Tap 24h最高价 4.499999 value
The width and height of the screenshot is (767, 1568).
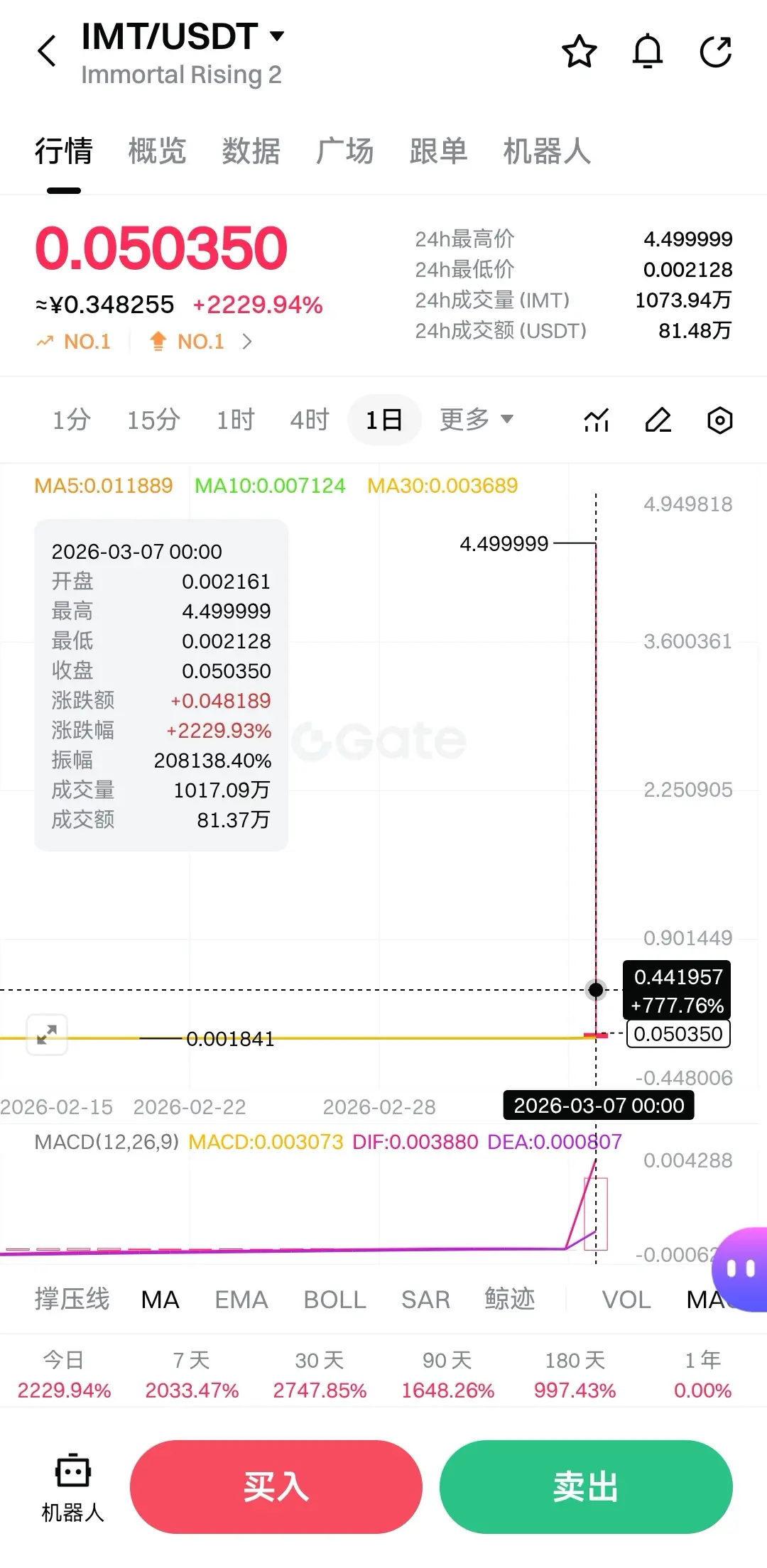click(687, 239)
